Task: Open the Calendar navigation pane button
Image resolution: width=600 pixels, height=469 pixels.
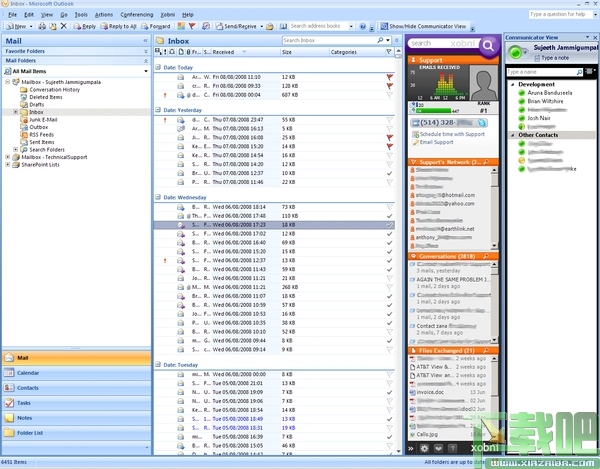Action: pyautogui.click(x=77, y=373)
